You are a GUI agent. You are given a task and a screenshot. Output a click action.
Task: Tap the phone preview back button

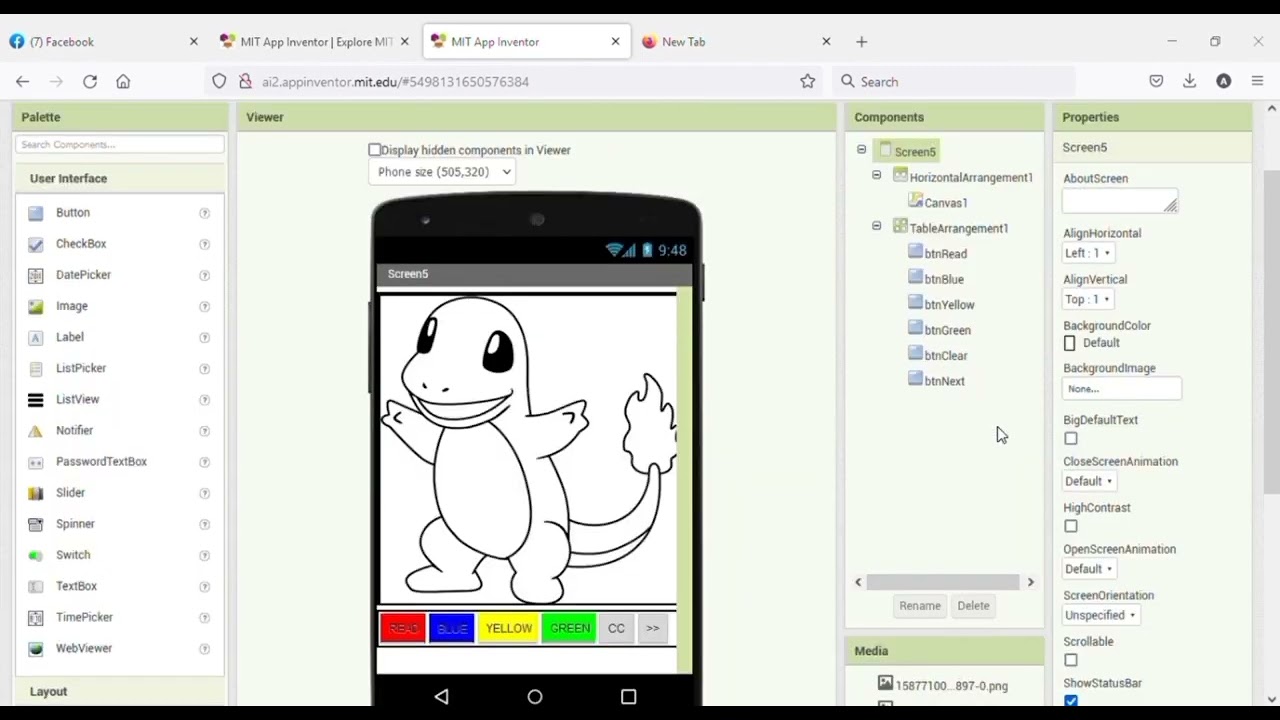pyautogui.click(x=441, y=696)
